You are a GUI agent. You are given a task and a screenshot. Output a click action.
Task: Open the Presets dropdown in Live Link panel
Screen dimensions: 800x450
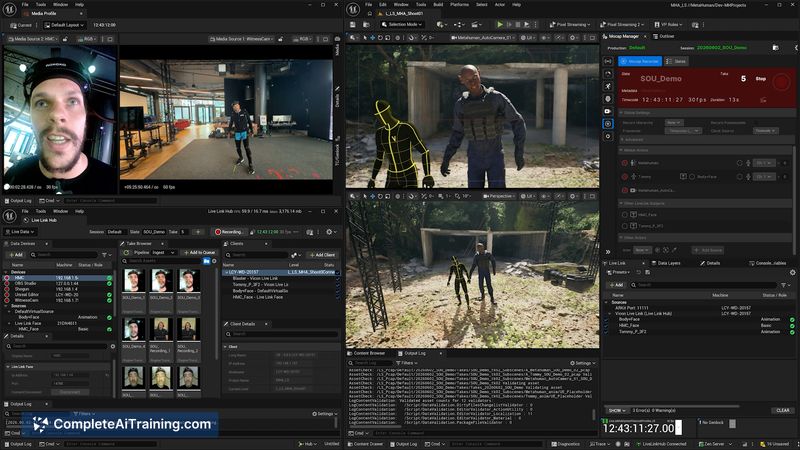619,272
